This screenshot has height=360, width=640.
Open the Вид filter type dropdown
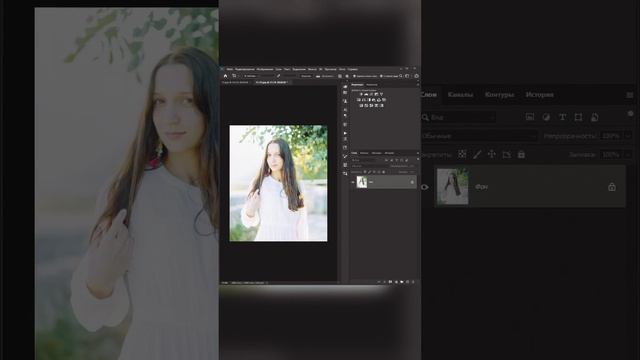coord(459,117)
